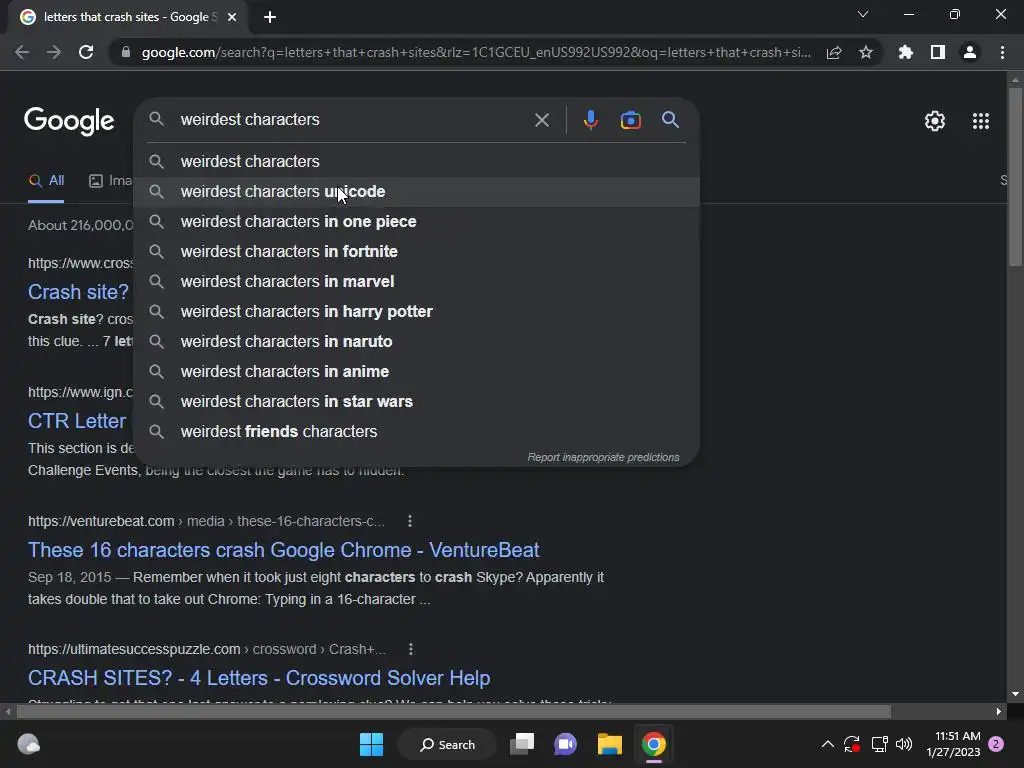Click the taskbar Search box
This screenshot has width=1024, height=768.
click(447, 744)
